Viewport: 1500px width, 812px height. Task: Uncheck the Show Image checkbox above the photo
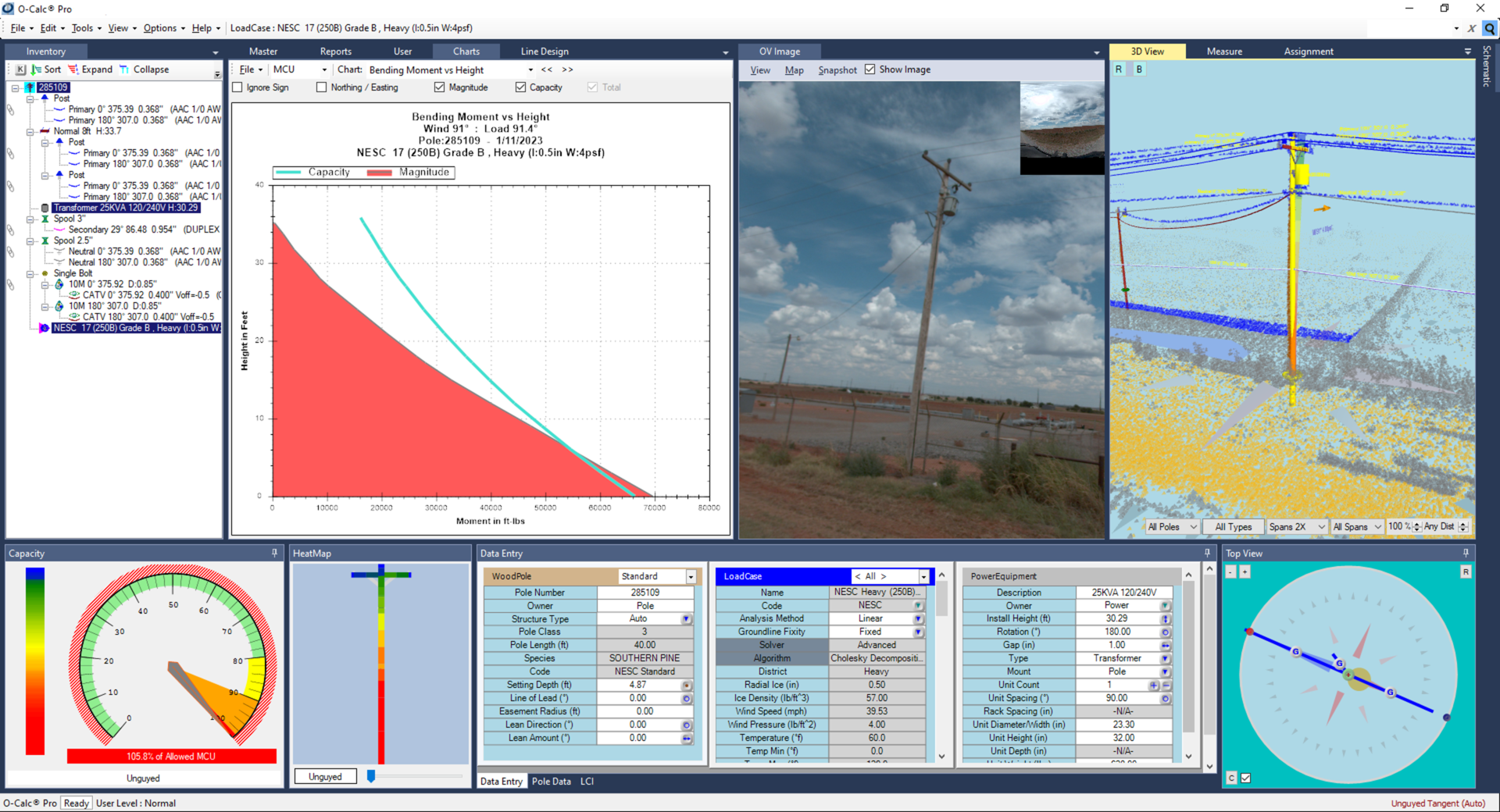pyautogui.click(x=870, y=69)
